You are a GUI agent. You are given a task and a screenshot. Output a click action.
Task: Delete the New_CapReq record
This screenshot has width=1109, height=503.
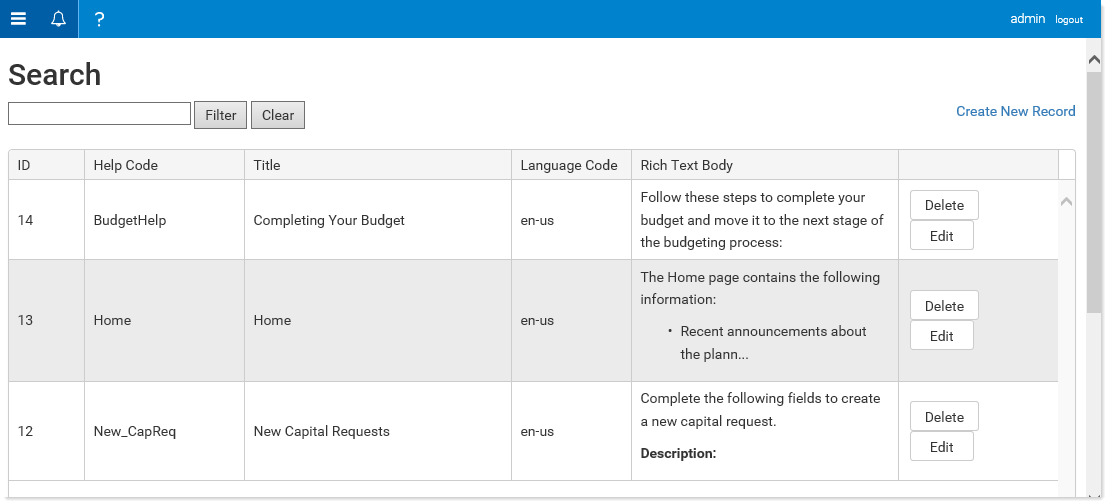pyautogui.click(x=944, y=417)
